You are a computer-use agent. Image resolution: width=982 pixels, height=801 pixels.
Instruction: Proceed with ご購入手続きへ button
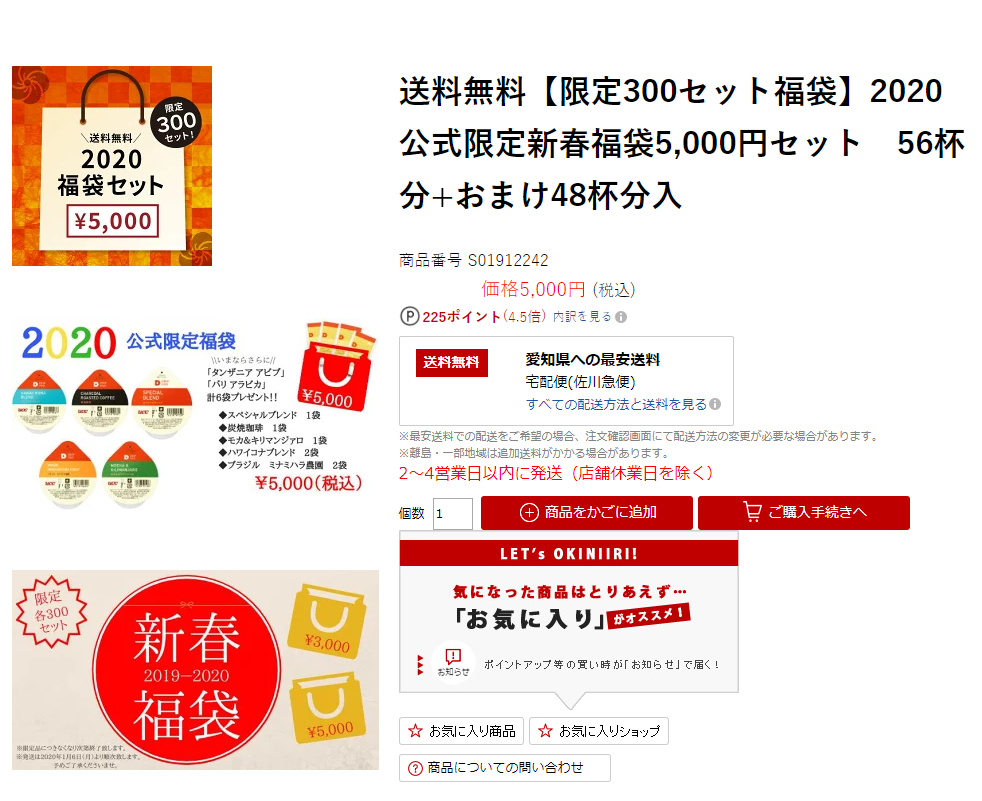pos(804,513)
